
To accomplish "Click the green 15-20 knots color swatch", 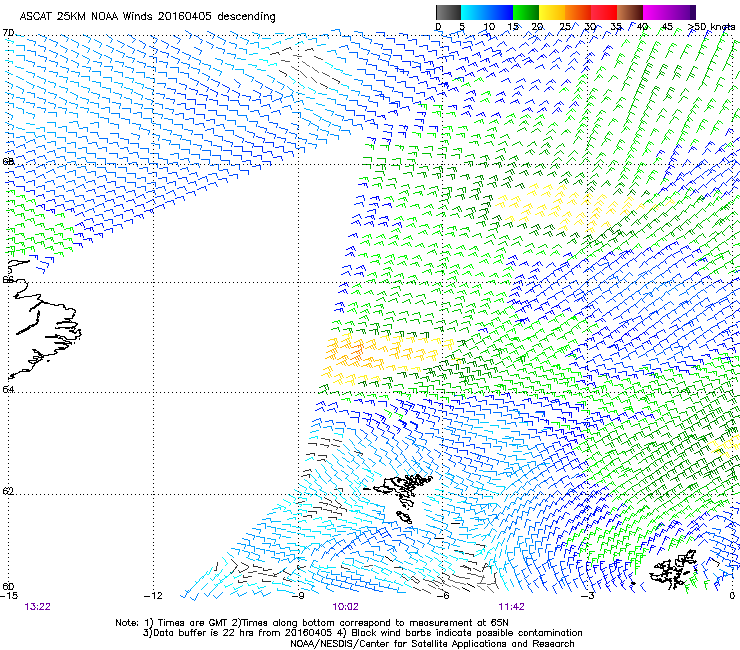I will coord(526,12).
